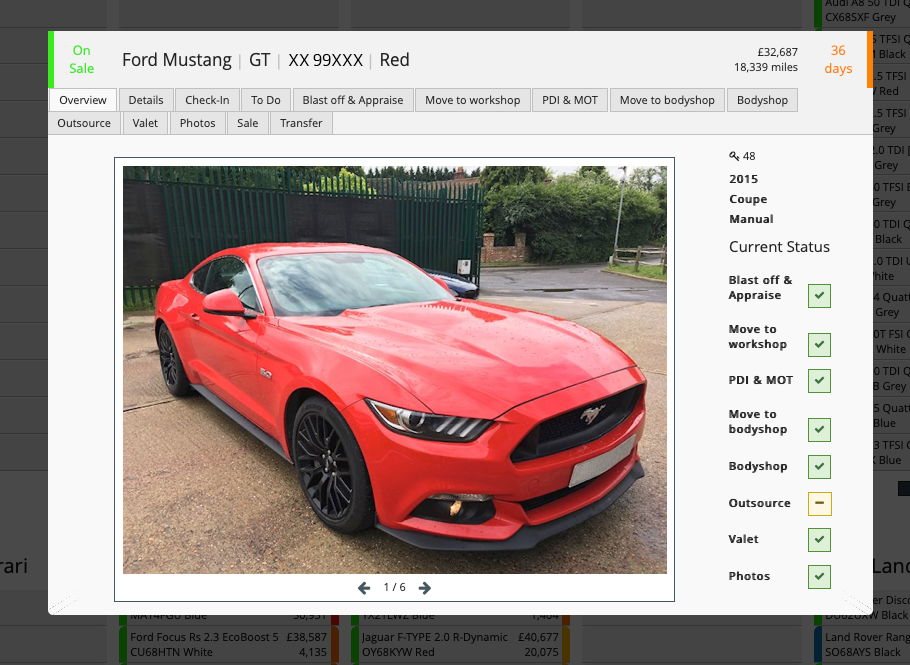Go to next photo arrow
910x665 pixels.
coord(425,588)
